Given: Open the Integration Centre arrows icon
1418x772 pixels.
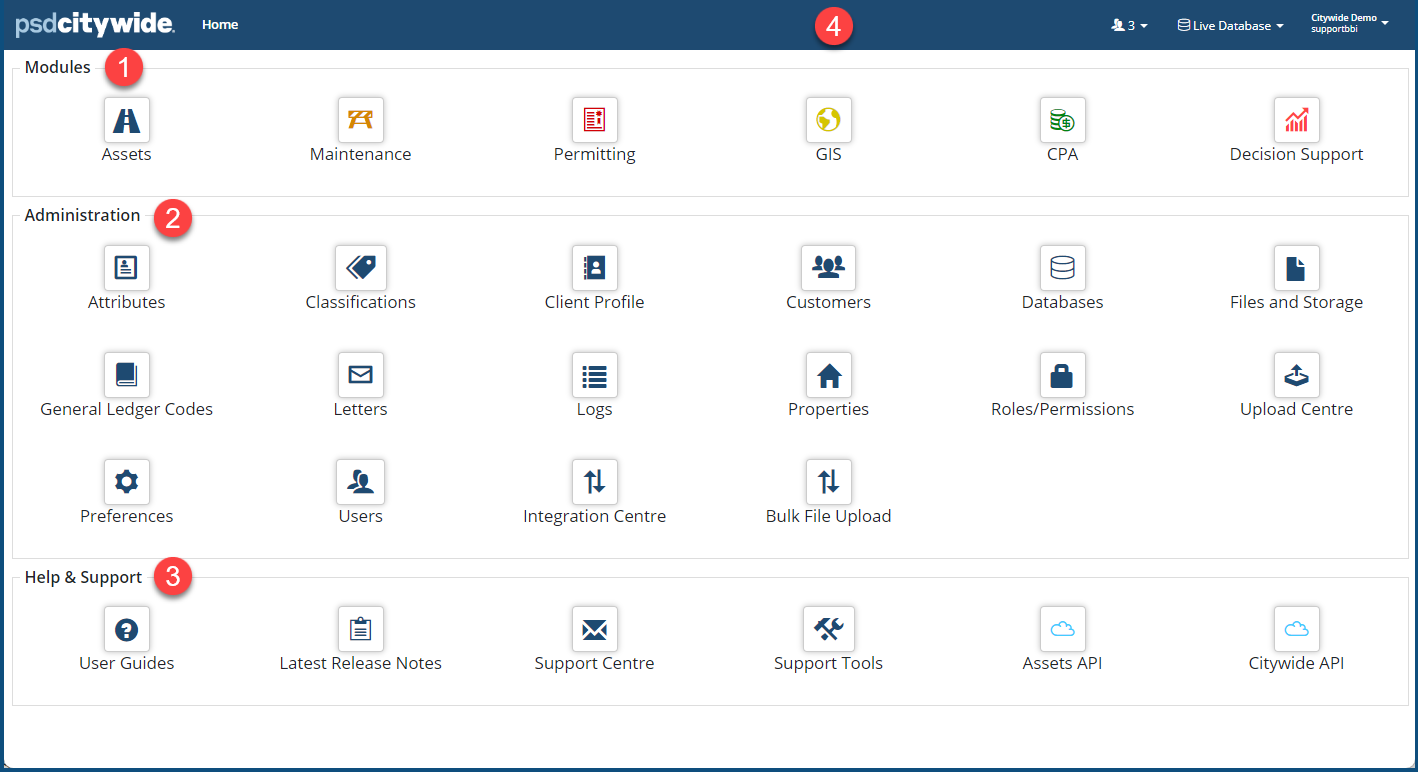Looking at the screenshot, I should click(x=595, y=481).
